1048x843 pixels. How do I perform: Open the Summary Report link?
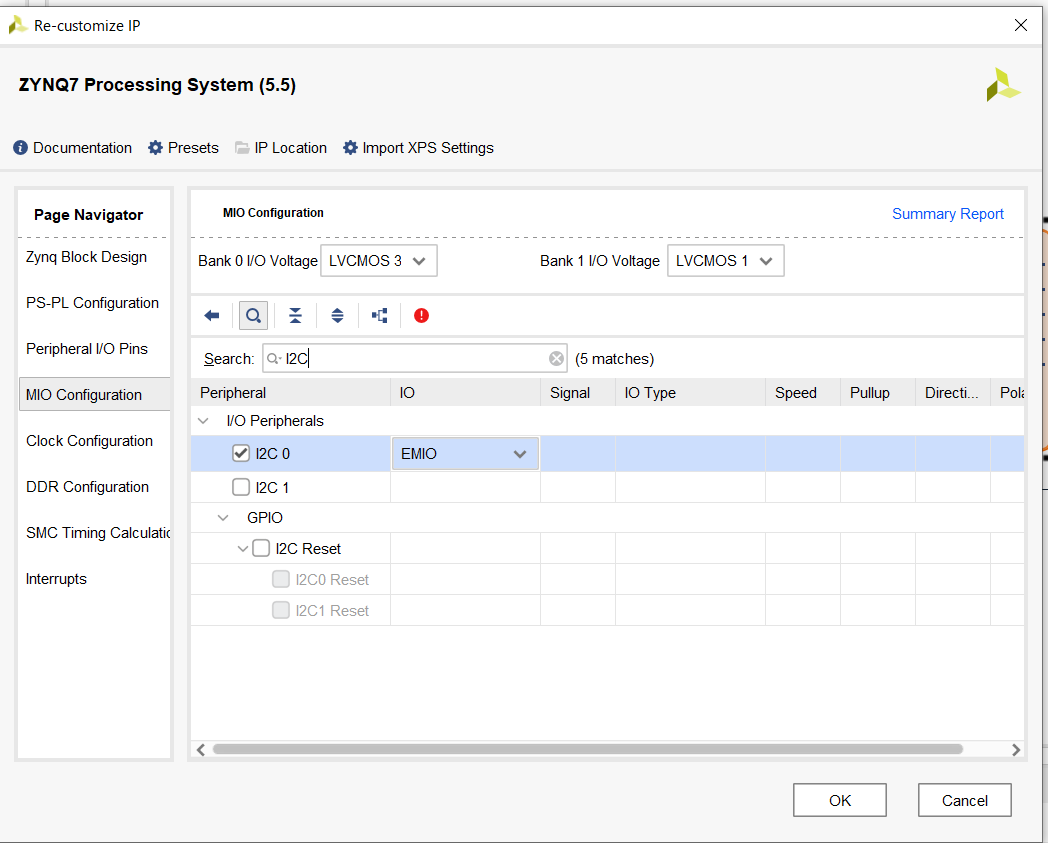coord(948,214)
